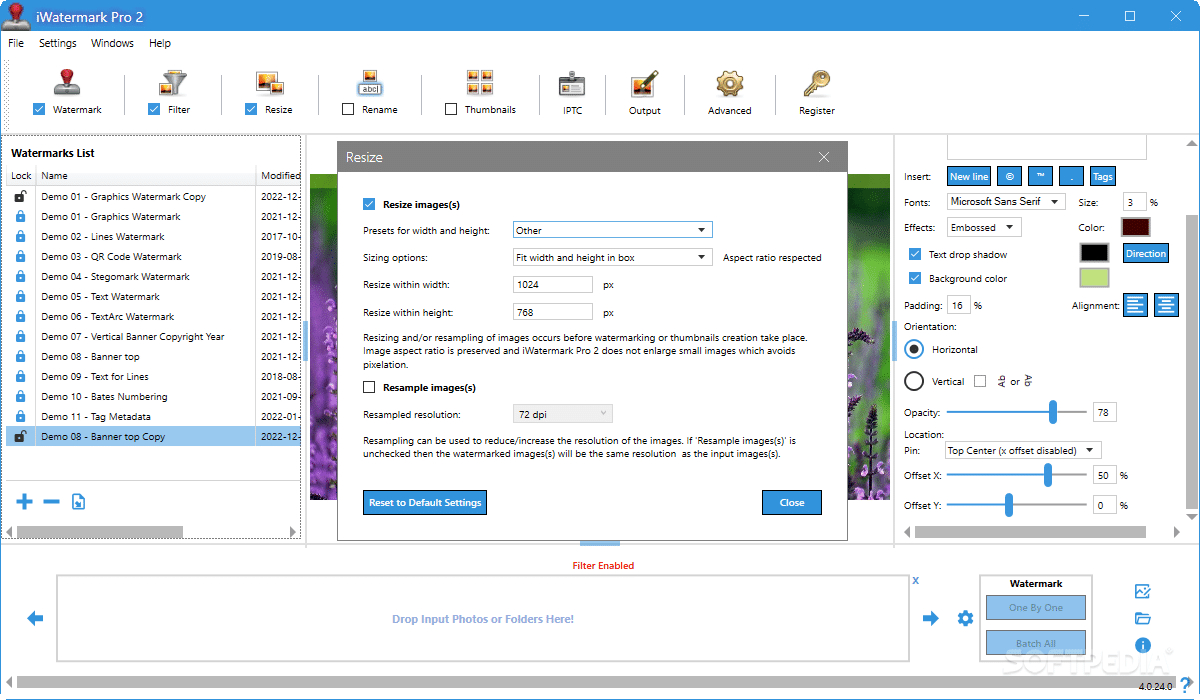Open the File menu

tap(16, 43)
